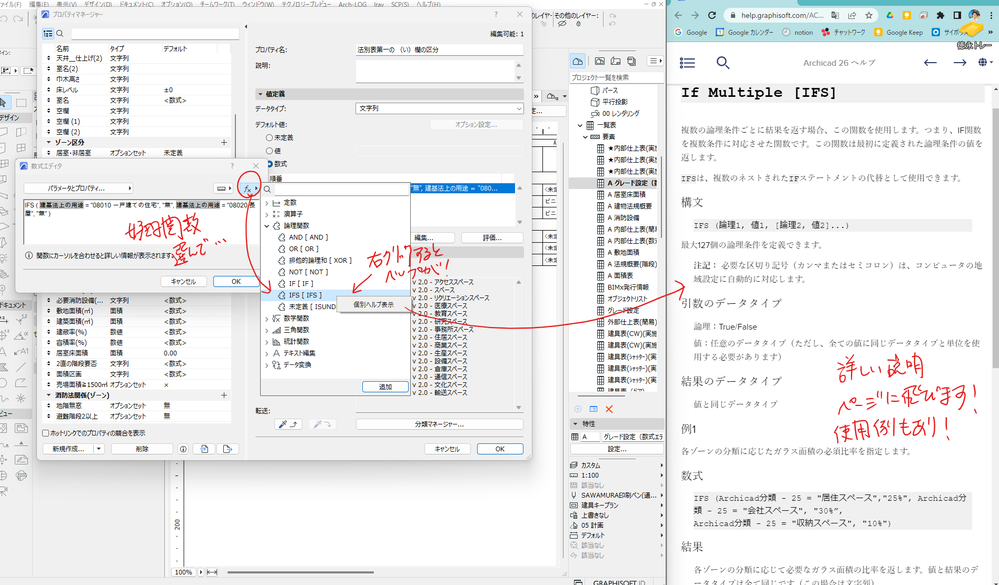Expand the 定数 group
This screenshot has width=999, height=585.
(267, 203)
